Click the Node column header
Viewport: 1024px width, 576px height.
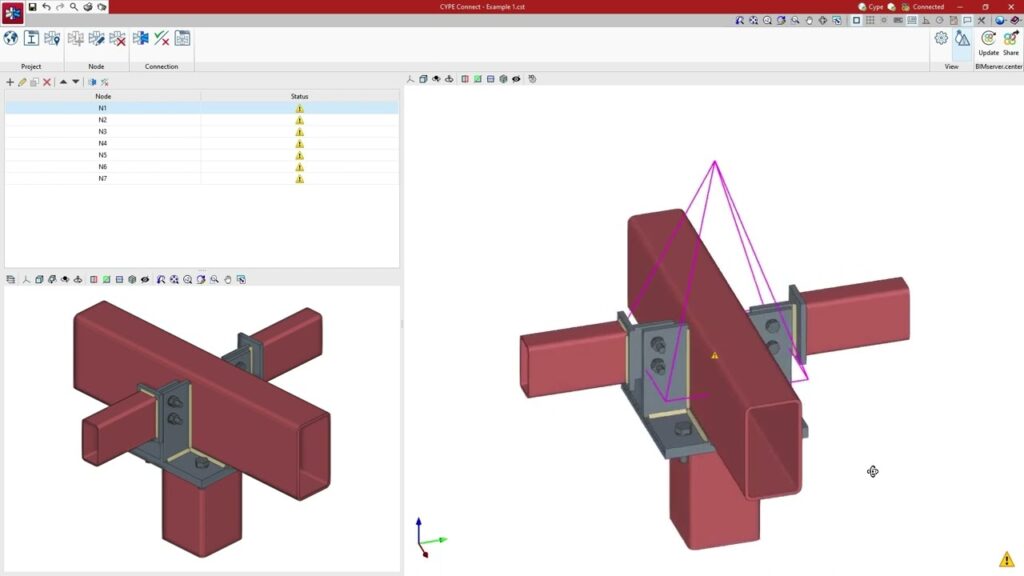click(102, 96)
